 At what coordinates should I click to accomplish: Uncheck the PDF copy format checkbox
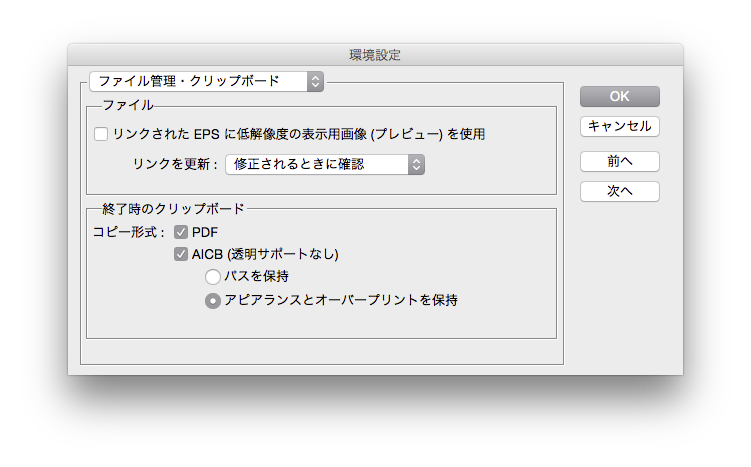[181, 232]
